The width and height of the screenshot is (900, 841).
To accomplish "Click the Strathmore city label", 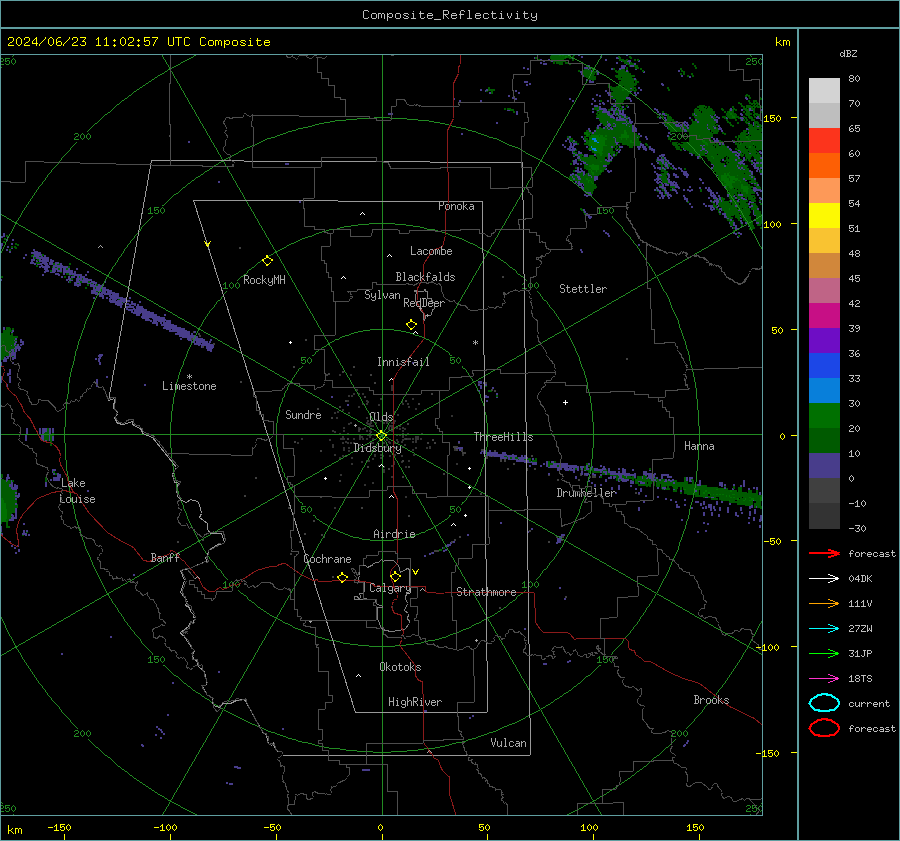I will tap(486, 592).
